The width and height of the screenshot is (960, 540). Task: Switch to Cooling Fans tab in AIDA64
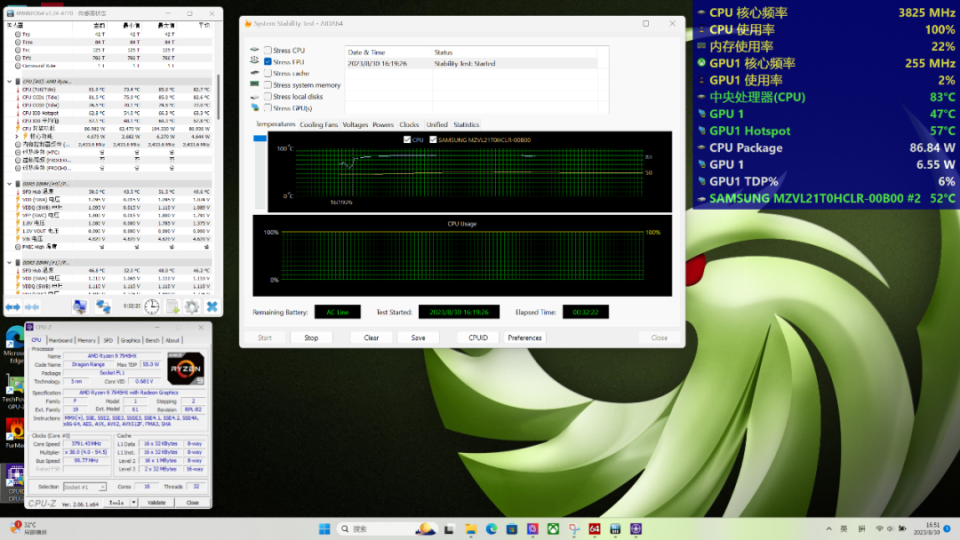point(319,125)
